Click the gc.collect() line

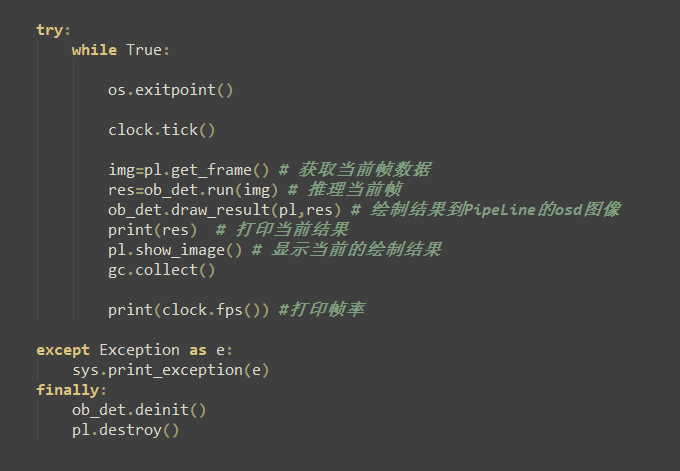[161, 270]
